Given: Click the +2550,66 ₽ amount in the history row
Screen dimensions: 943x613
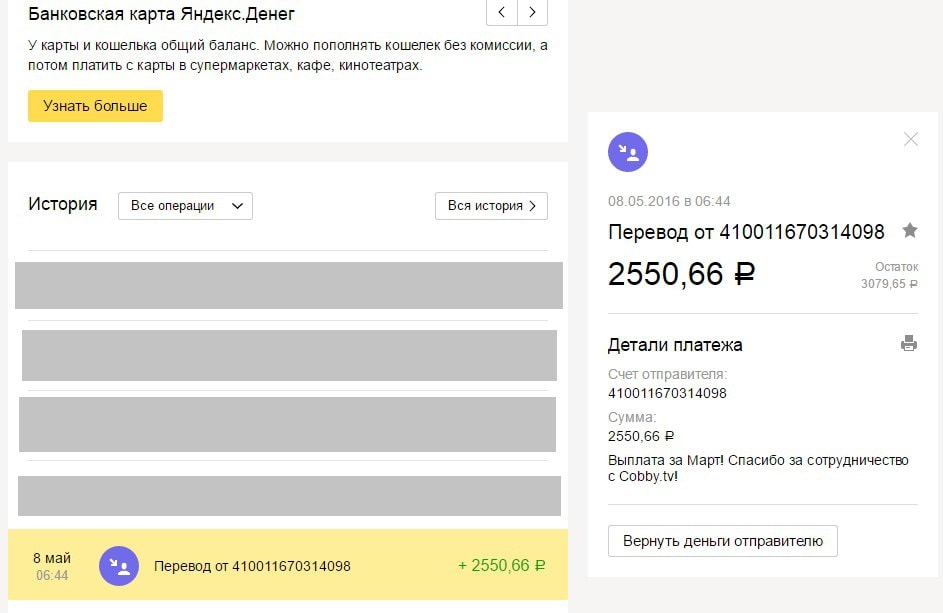Looking at the screenshot, I should (501, 566).
